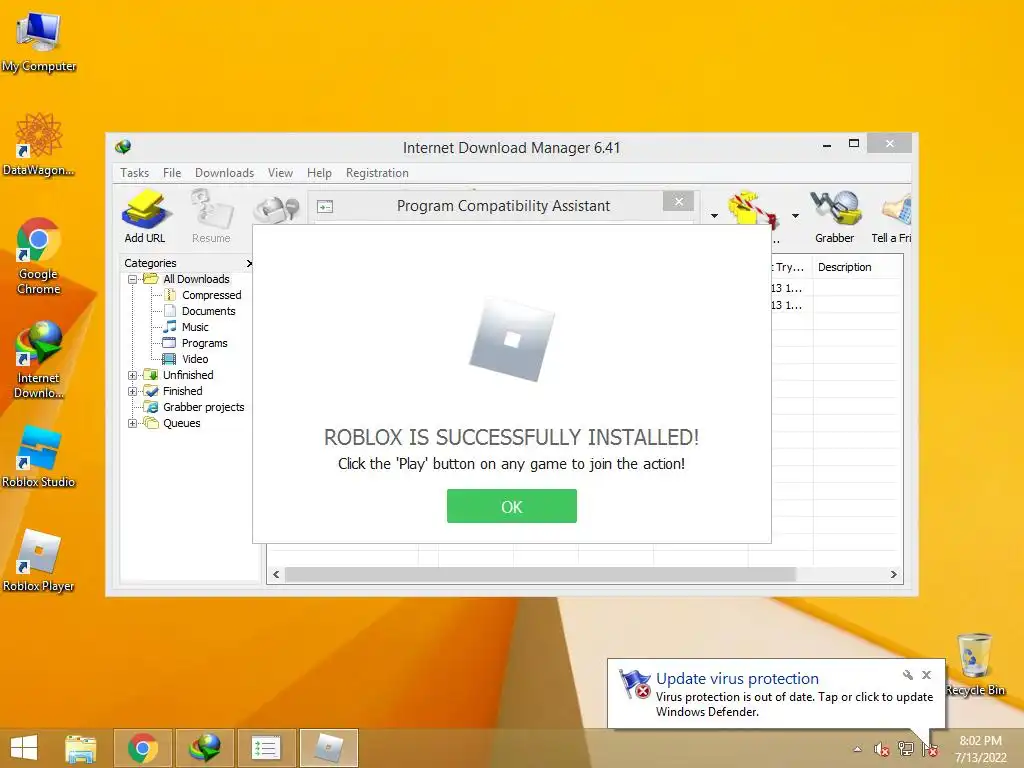Open the File menu
The image size is (1024, 768).
(x=172, y=173)
